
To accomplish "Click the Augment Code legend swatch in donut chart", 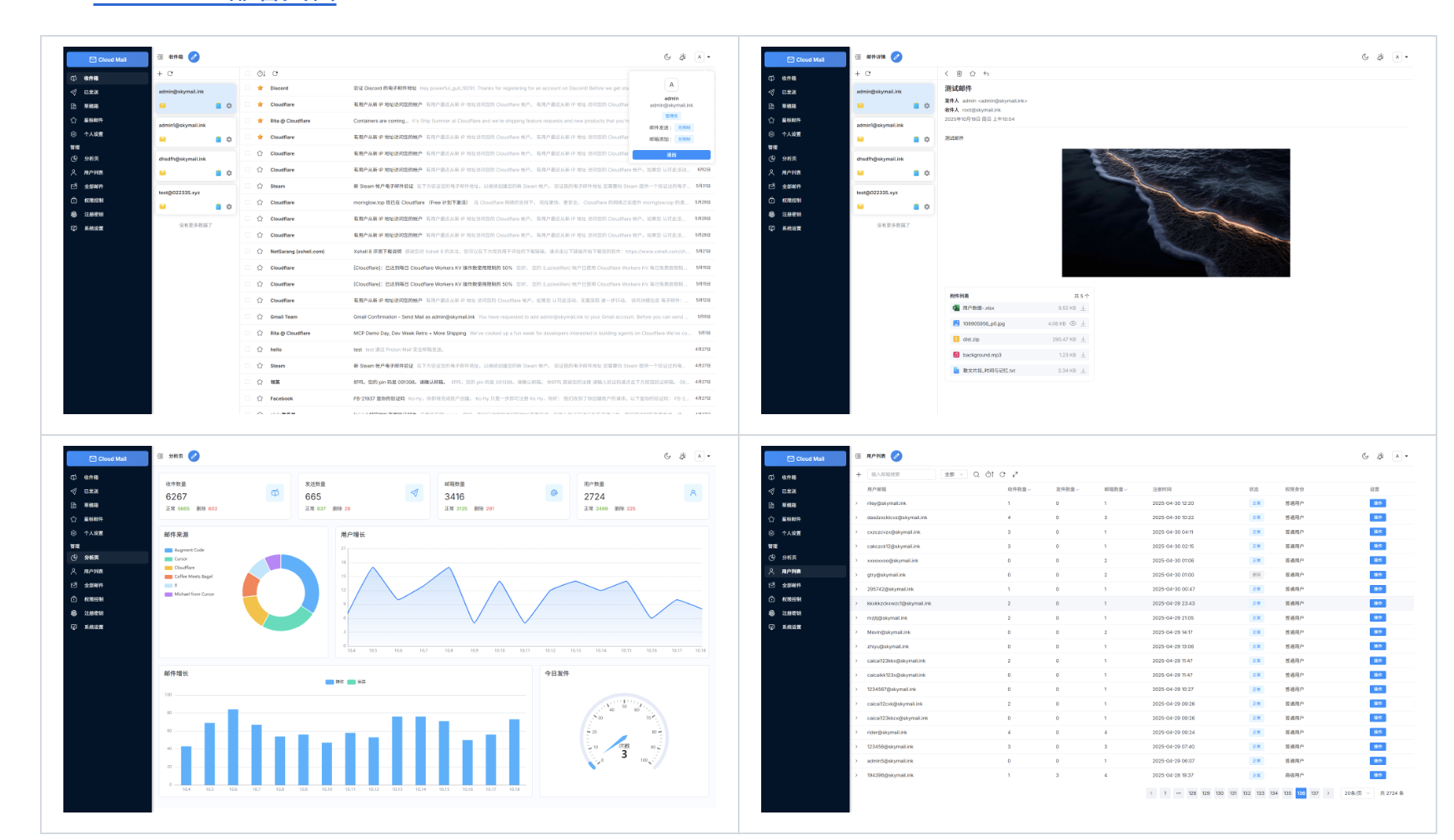I will (x=168, y=550).
